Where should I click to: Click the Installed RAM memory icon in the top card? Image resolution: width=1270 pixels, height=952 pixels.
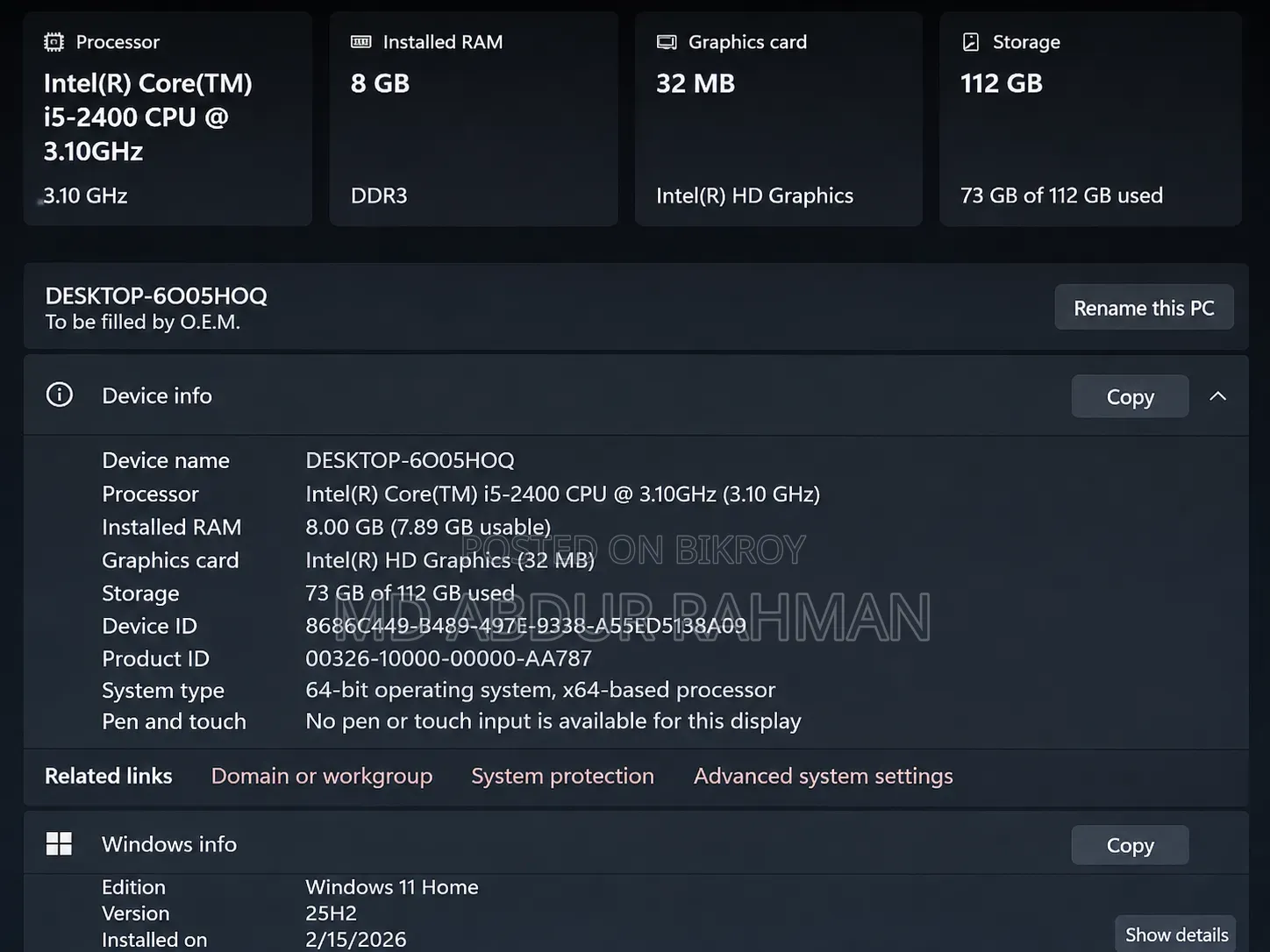pos(360,42)
